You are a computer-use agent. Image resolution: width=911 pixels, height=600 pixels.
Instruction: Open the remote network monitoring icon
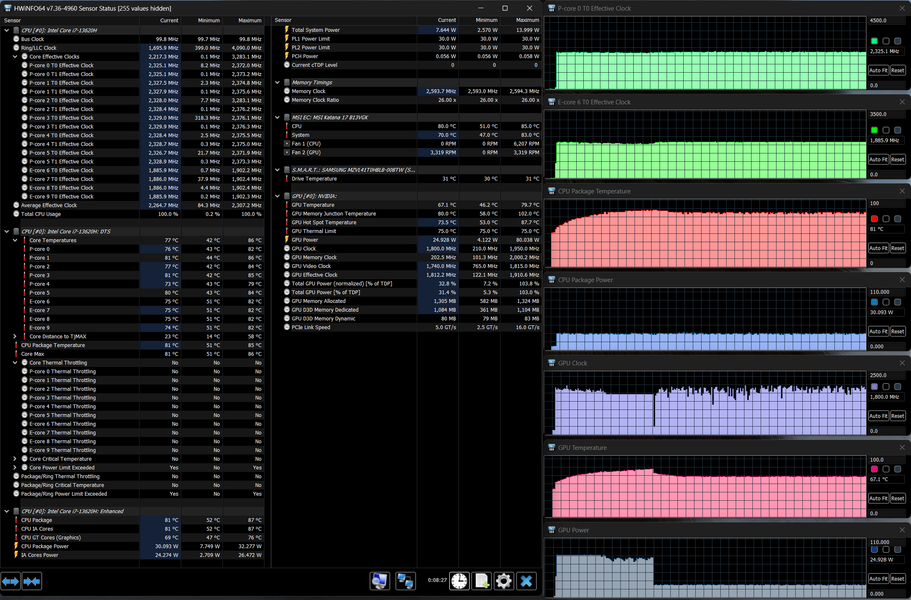click(x=405, y=581)
